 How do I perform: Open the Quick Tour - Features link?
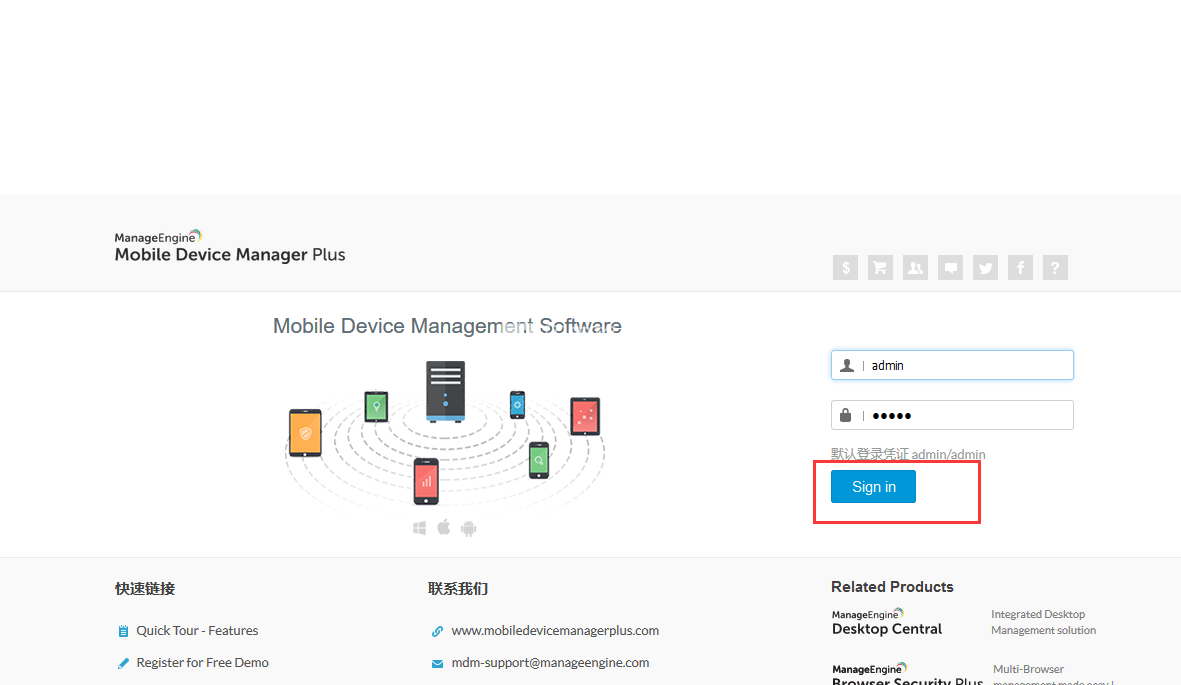tap(197, 631)
